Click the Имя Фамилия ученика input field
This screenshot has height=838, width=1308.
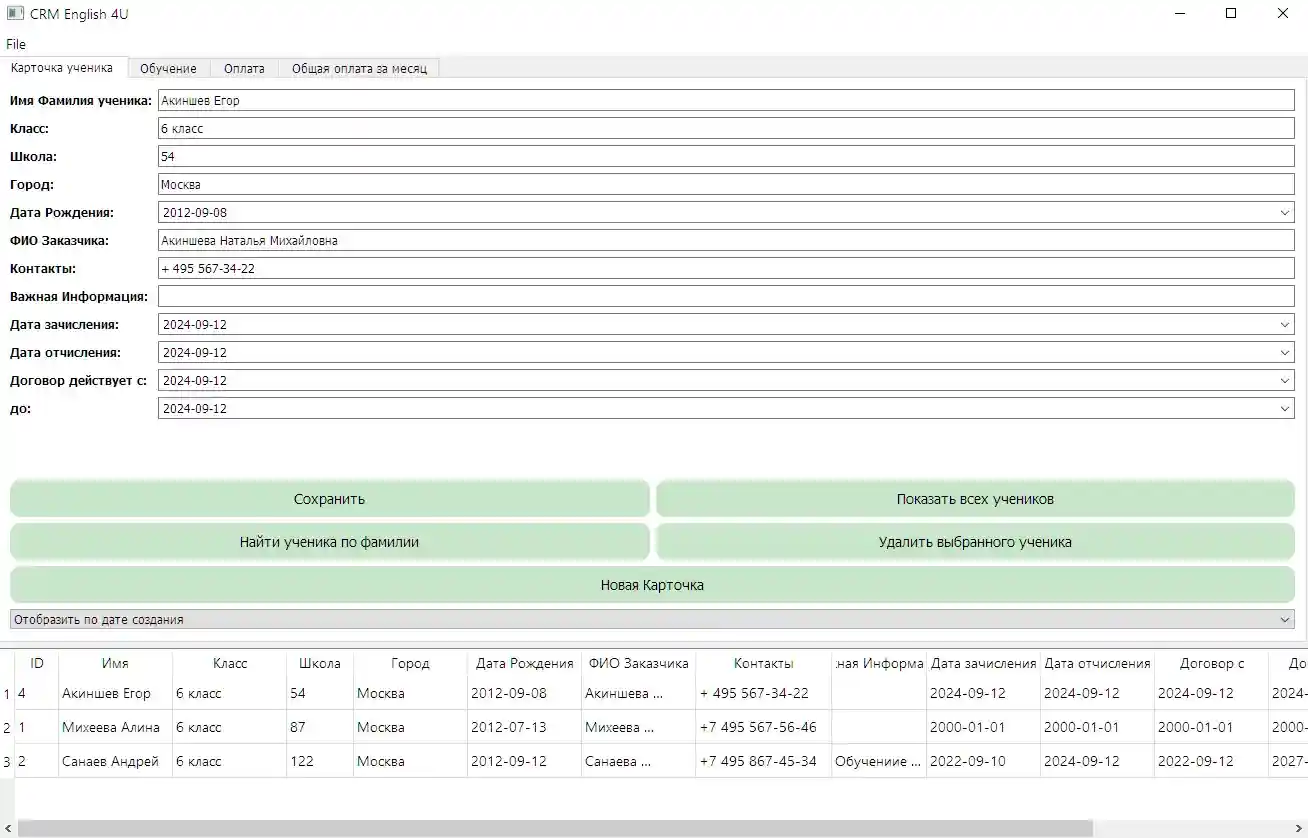pyautogui.click(x=726, y=100)
